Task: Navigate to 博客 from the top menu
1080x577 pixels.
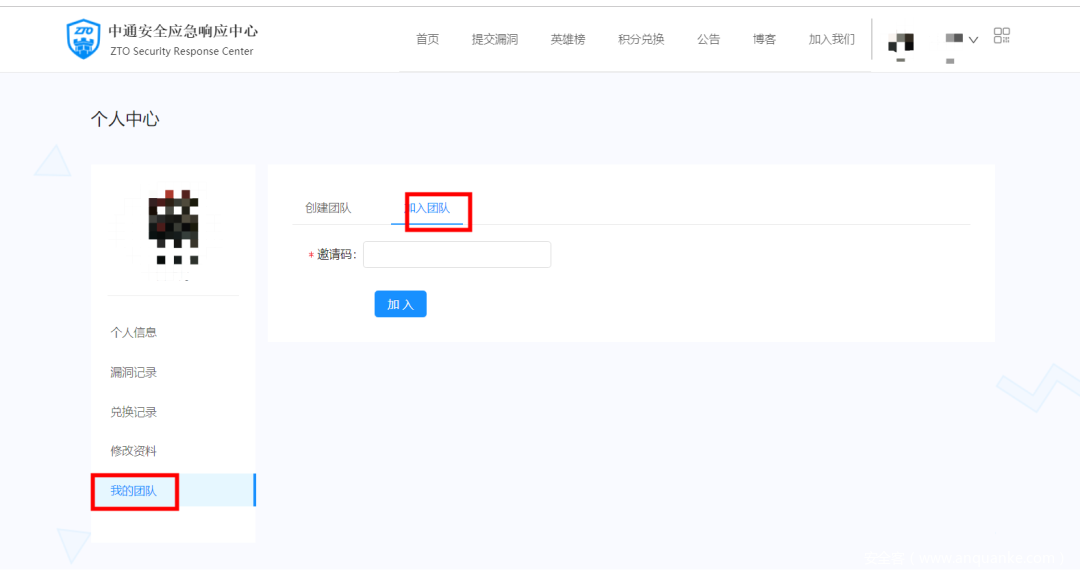Action: [764, 39]
